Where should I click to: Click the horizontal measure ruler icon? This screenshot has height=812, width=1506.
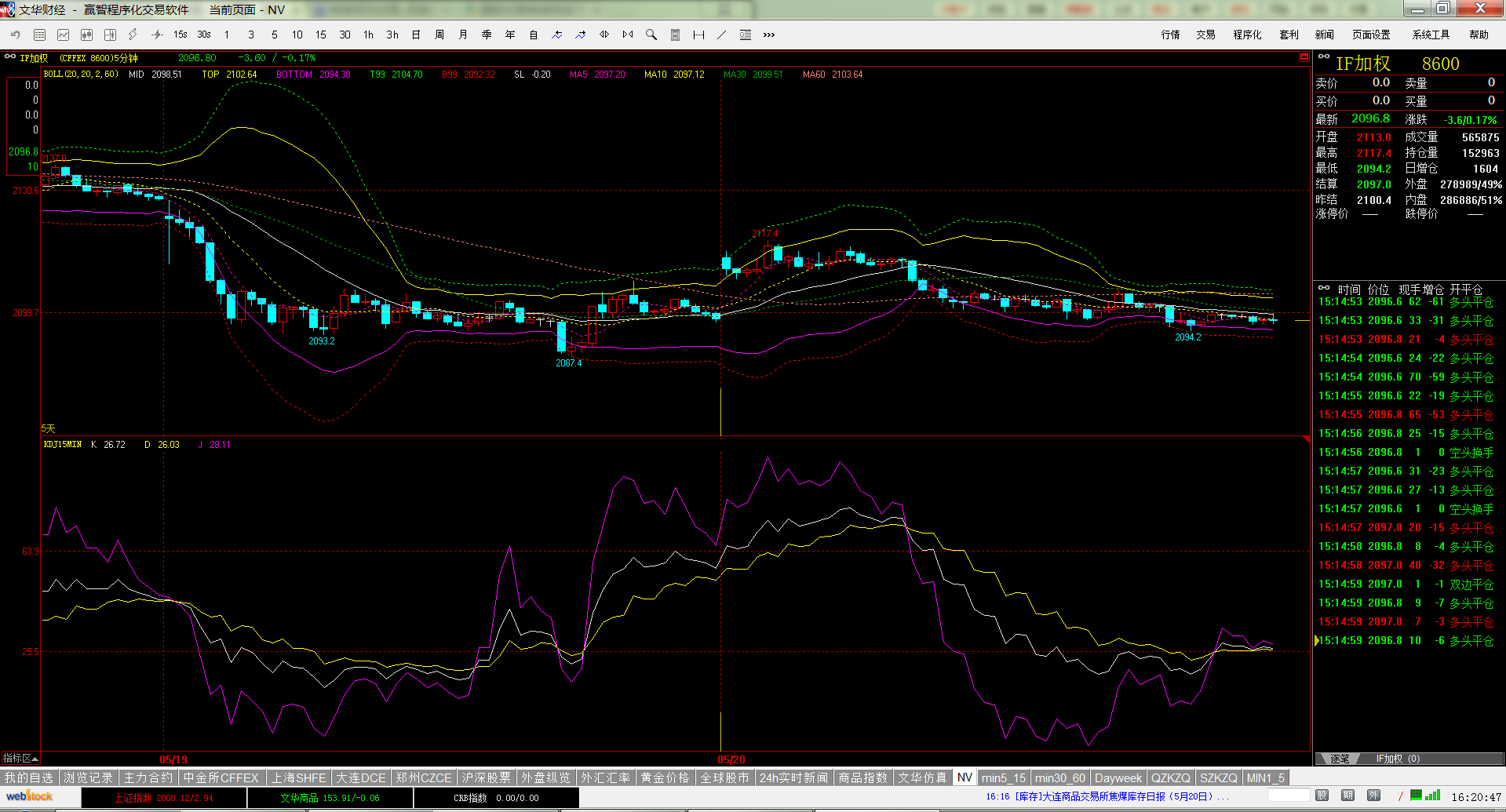click(698, 35)
